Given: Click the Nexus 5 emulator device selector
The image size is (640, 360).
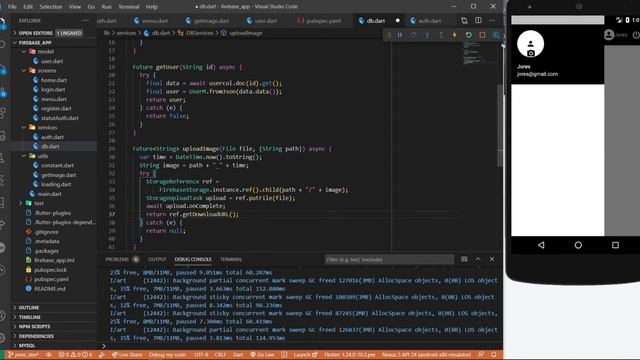Looking at the screenshot, I should point(426,355).
